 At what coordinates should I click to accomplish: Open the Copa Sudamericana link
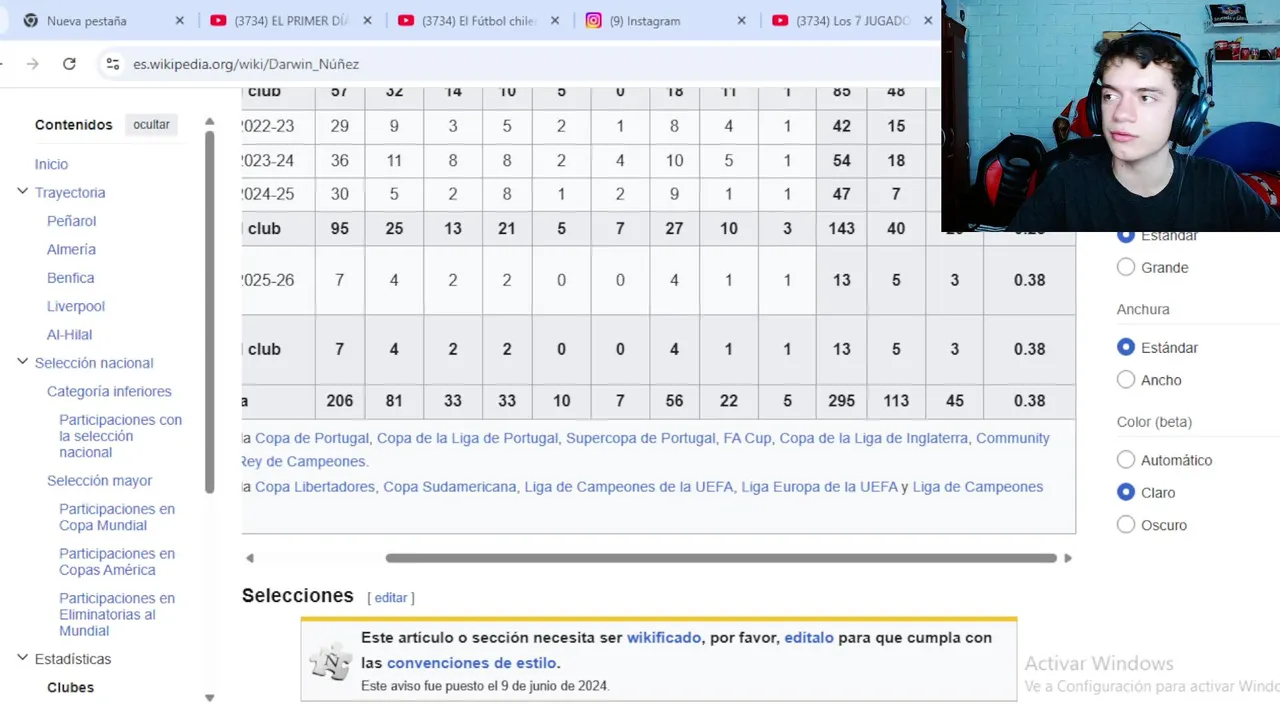click(450, 487)
